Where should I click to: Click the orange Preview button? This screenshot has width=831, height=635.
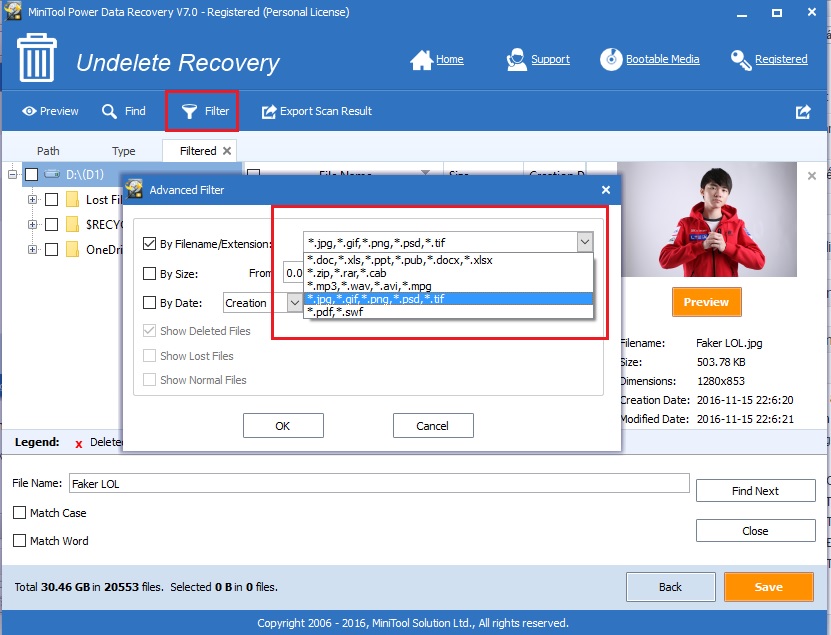(x=706, y=301)
